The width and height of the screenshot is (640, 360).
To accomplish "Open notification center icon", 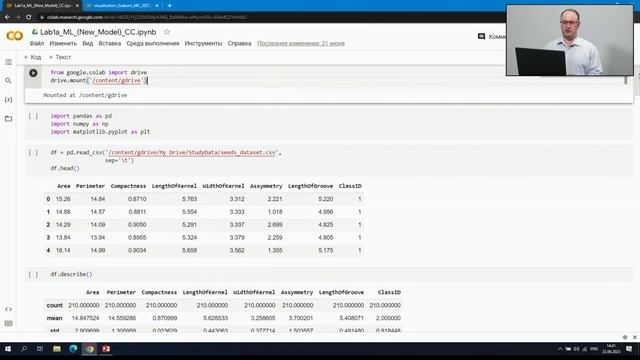I will point(629,349).
